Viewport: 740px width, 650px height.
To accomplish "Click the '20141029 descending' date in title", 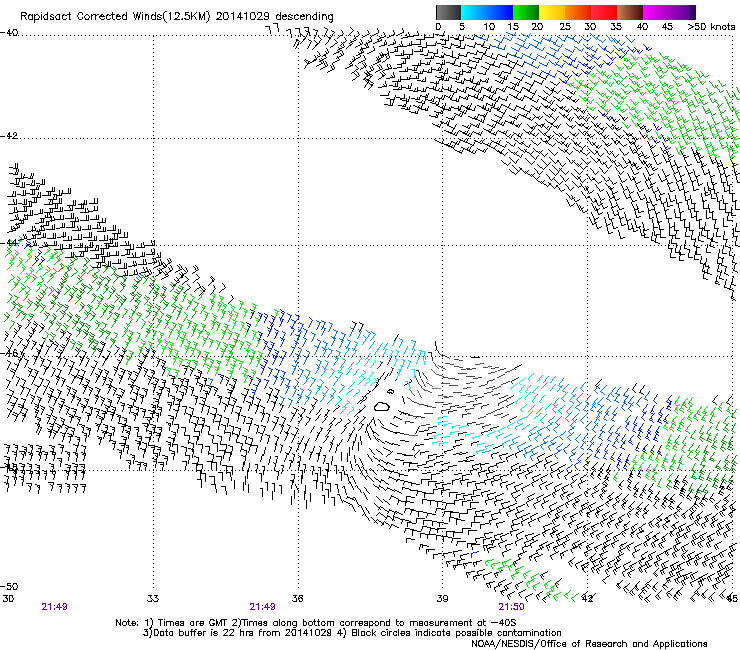I will point(275,16).
